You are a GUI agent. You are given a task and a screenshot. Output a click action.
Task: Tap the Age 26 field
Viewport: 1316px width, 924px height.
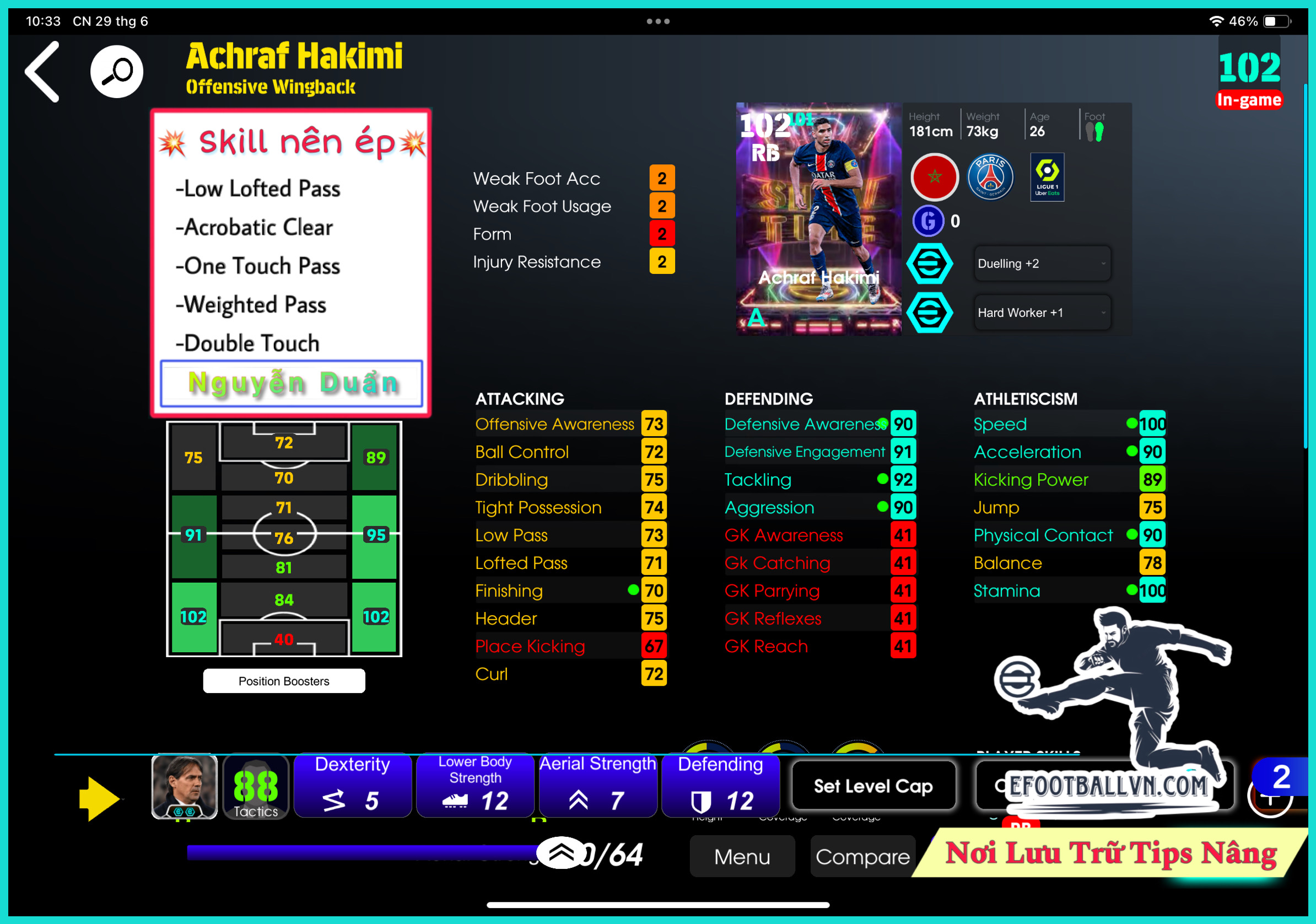1039,125
